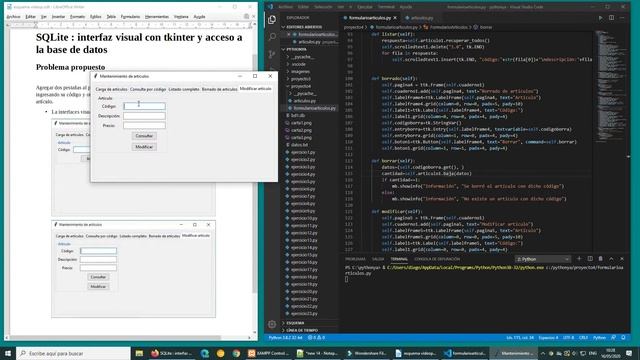Select the terminal shell dropdown showing Python
This screenshot has width=640, height=360.
coord(542,259)
